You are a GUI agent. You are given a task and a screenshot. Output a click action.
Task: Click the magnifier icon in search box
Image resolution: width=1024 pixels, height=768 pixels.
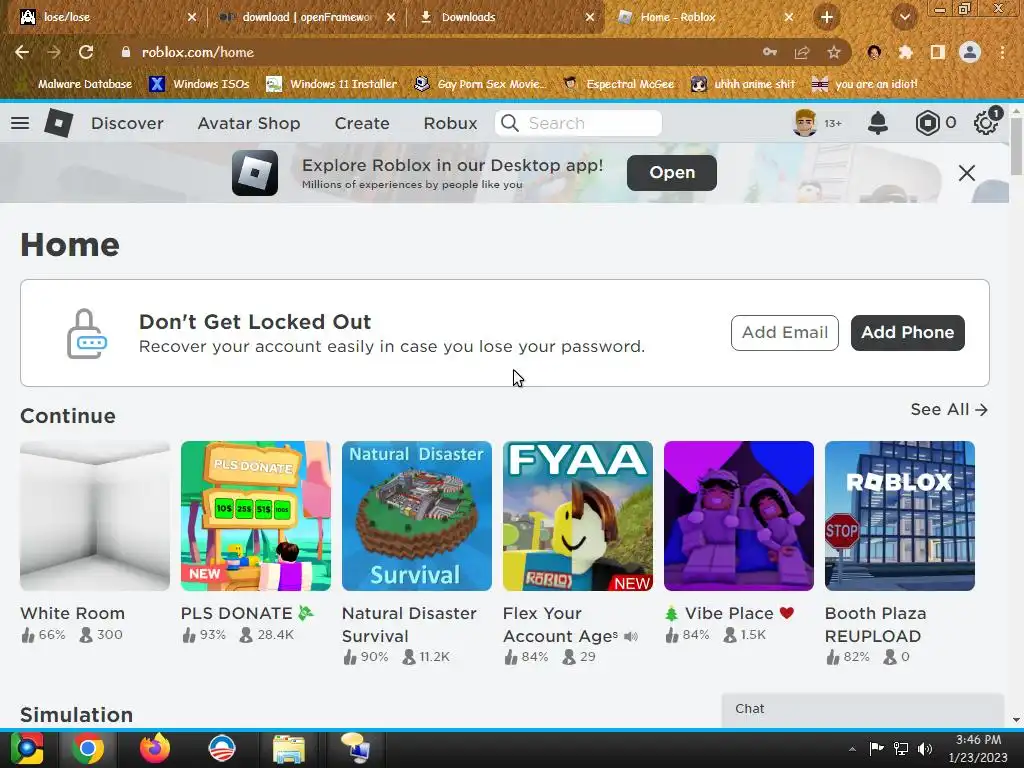coord(509,123)
